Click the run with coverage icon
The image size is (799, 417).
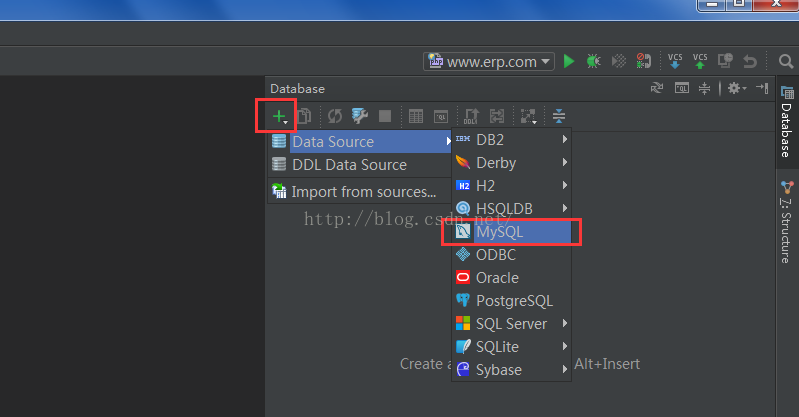[619, 62]
